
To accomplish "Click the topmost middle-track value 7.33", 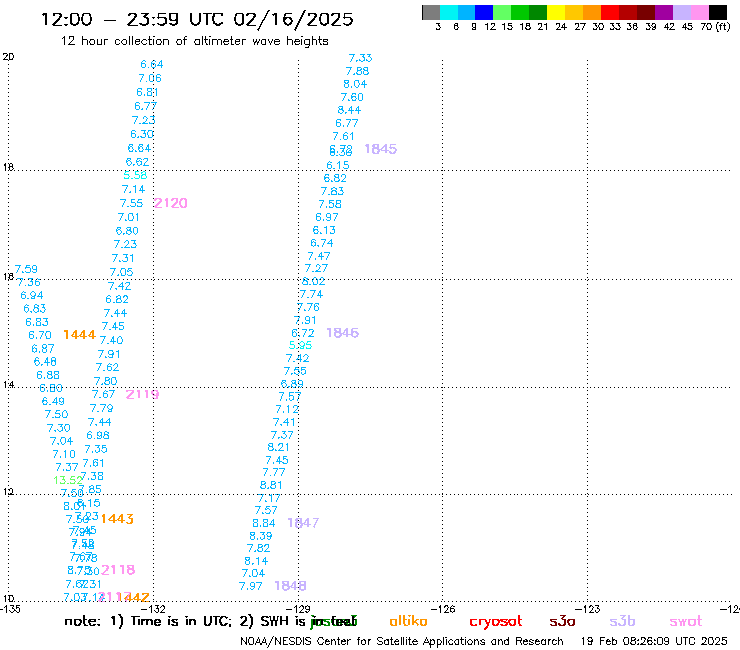I will pyautogui.click(x=360, y=58).
